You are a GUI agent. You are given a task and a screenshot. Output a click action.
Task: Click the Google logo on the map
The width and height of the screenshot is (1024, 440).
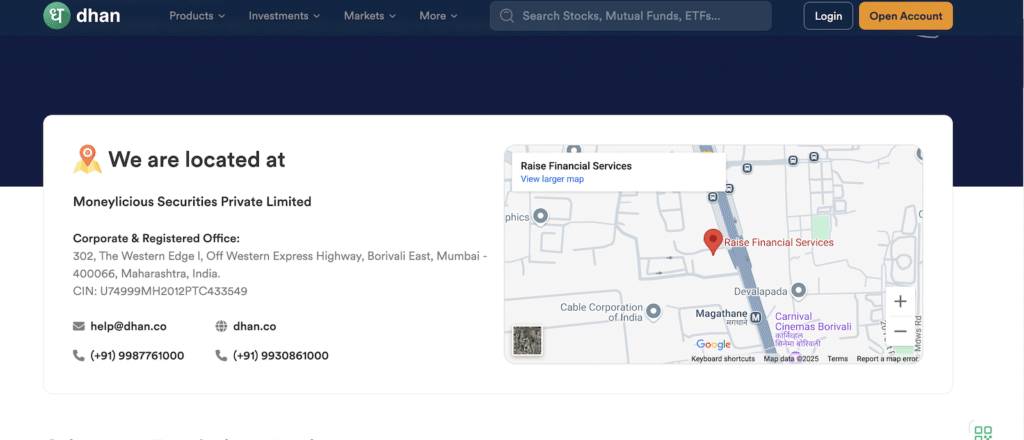[x=713, y=344]
